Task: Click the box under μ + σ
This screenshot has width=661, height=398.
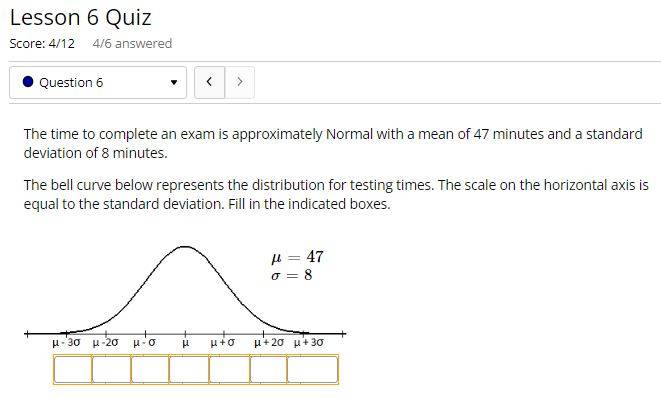Action: click(229, 369)
